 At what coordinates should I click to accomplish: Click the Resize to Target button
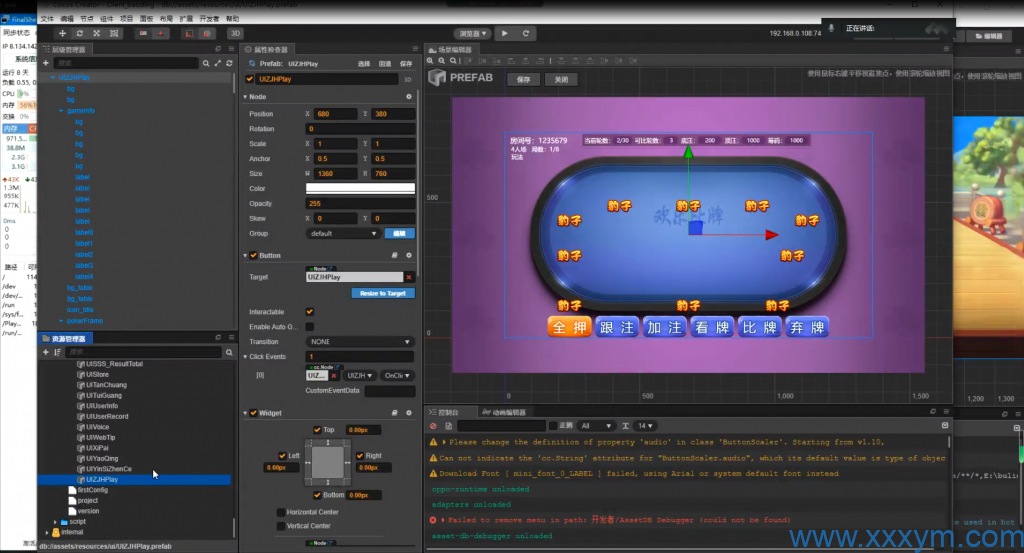pyautogui.click(x=382, y=293)
